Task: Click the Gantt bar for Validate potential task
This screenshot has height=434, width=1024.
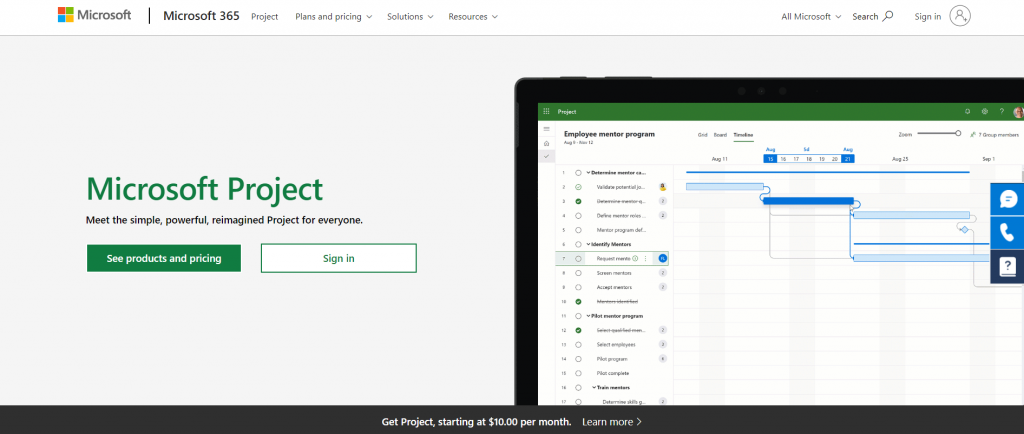Action: (x=724, y=187)
